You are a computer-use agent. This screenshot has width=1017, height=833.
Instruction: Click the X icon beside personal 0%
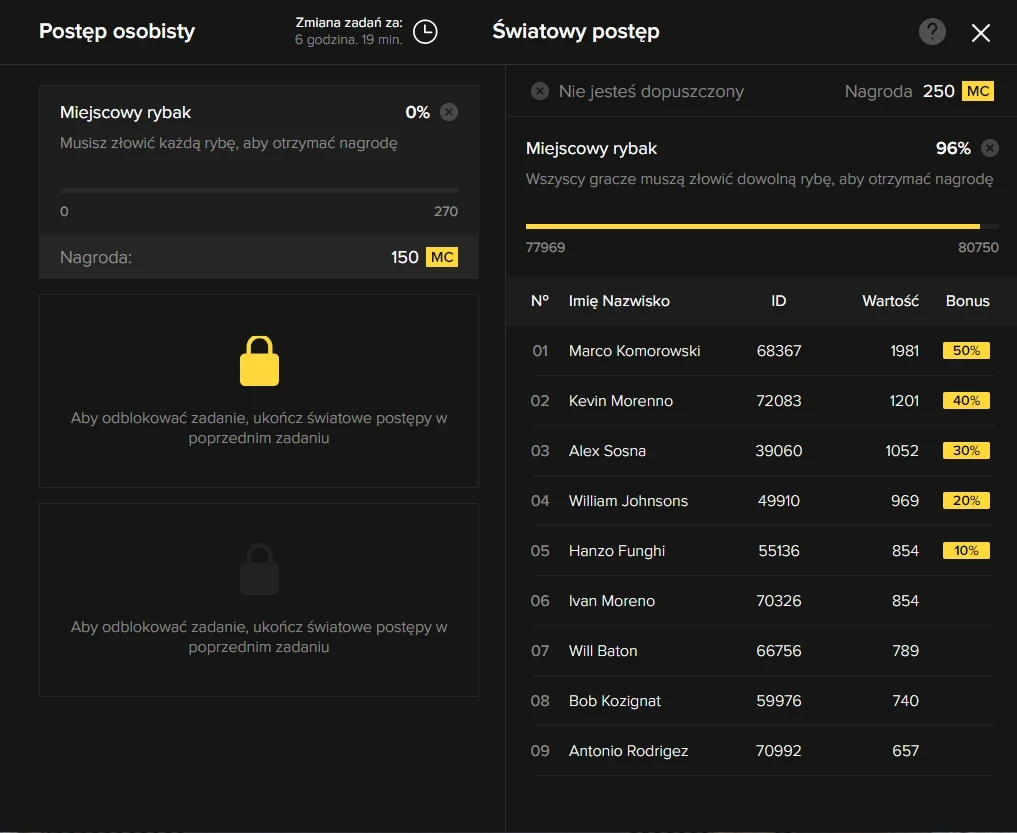point(449,112)
